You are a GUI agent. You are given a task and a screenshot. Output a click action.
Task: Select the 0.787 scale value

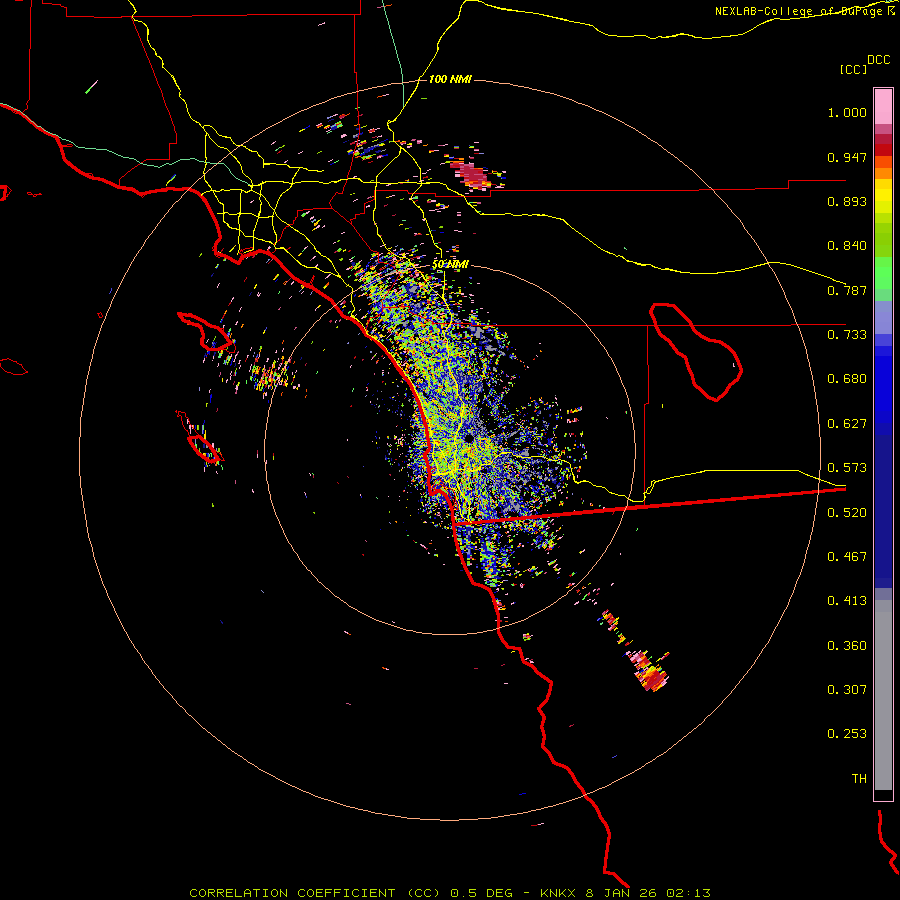click(847, 290)
